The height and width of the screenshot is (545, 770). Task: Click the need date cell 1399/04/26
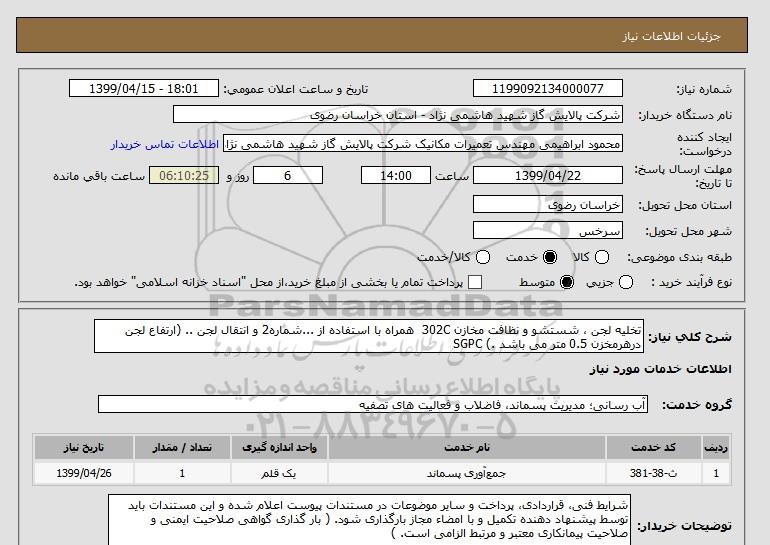pos(84,473)
